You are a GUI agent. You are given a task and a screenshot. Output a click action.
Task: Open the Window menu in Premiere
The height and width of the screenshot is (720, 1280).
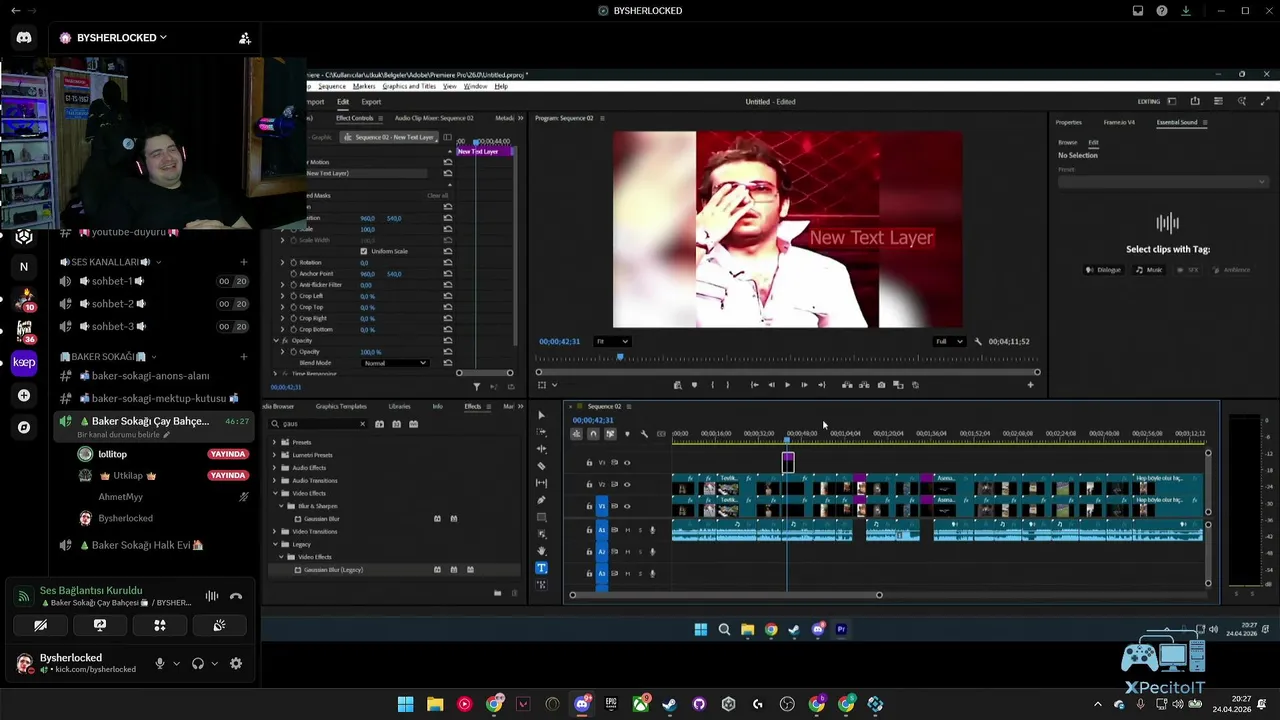pos(475,87)
